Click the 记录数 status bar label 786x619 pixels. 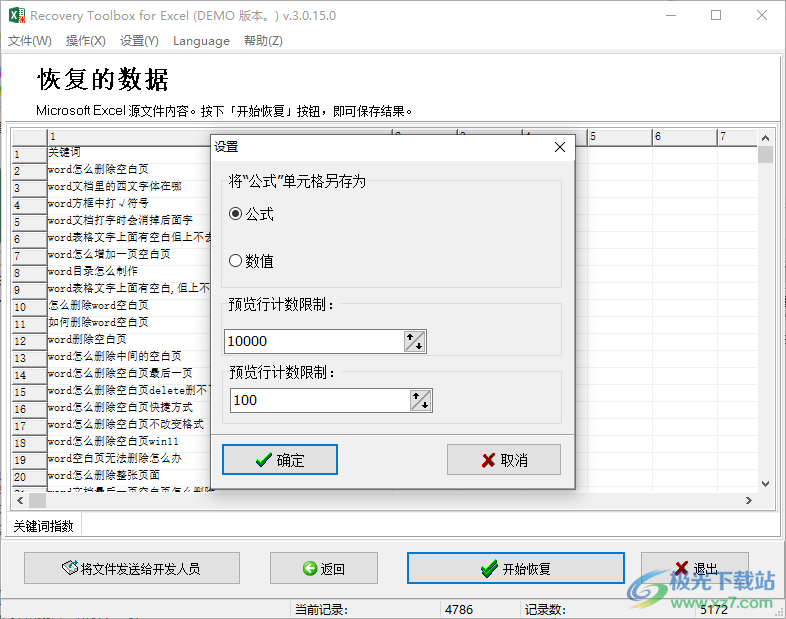tap(545, 609)
